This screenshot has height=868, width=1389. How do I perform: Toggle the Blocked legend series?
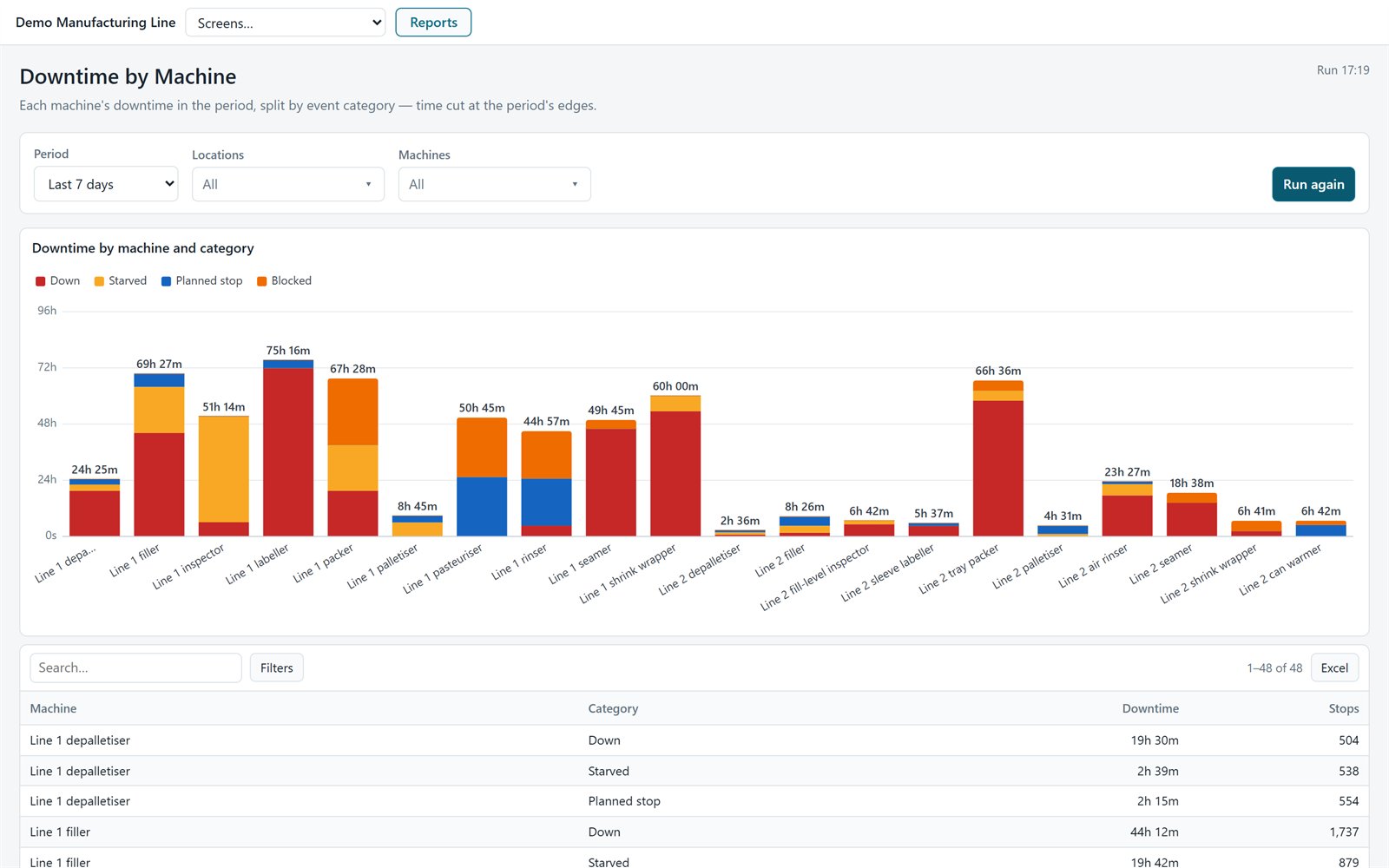coord(284,280)
